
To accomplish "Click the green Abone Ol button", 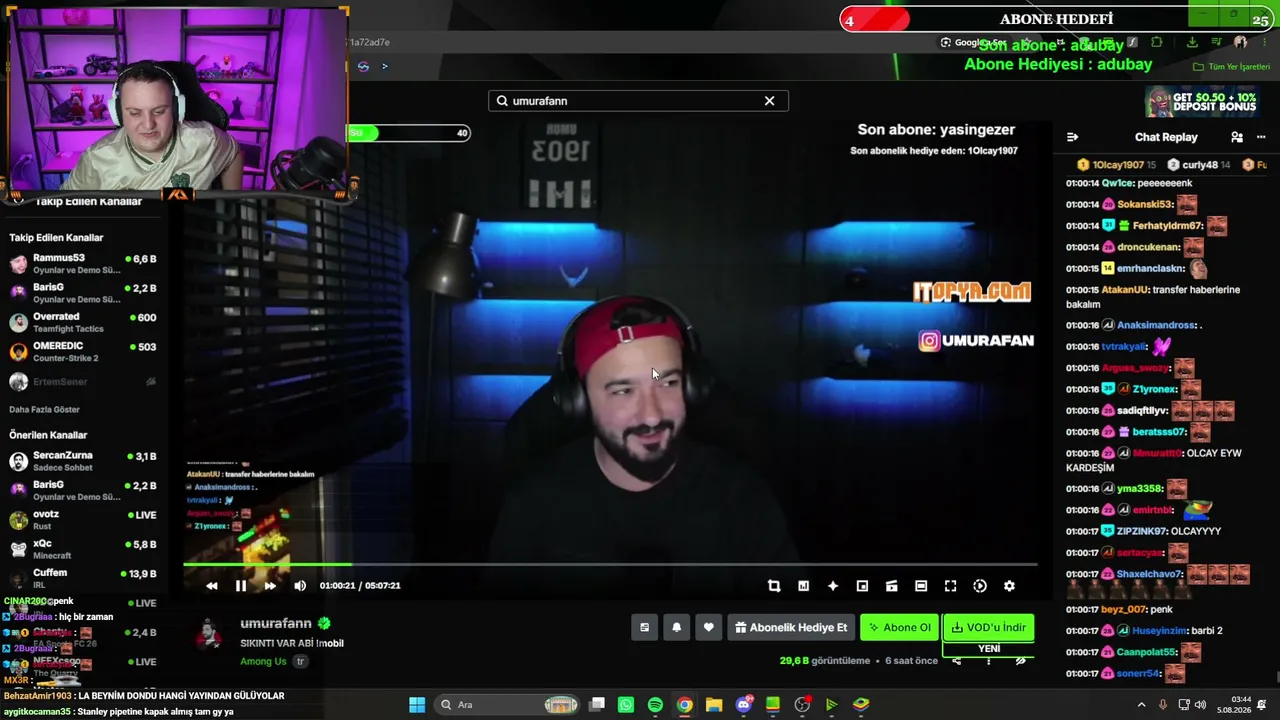I will (899, 628).
